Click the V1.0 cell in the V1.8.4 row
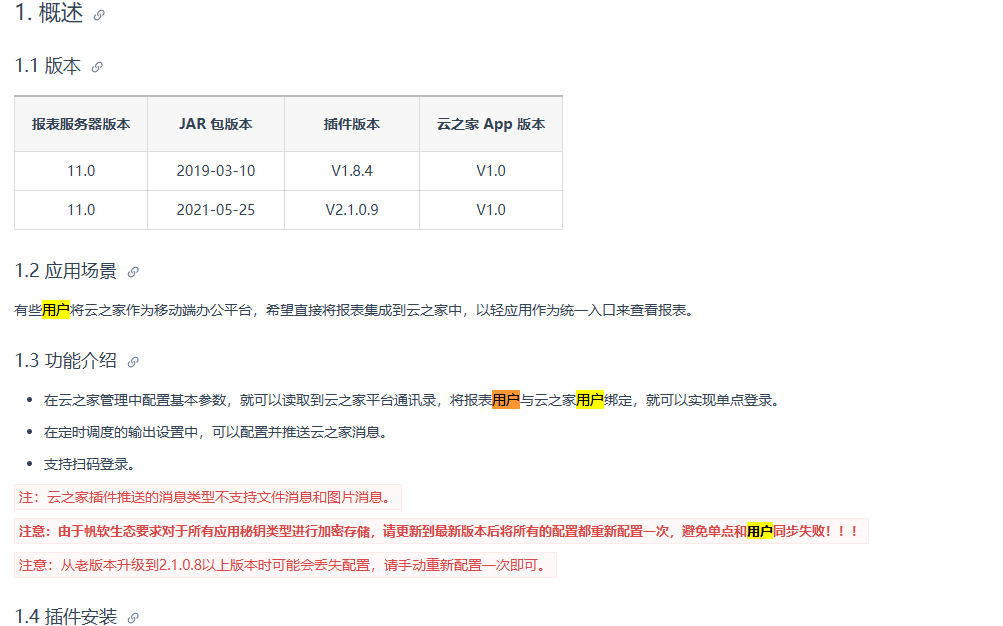The height and width of the screenshot is (626, 1003). tap(491, 171)
